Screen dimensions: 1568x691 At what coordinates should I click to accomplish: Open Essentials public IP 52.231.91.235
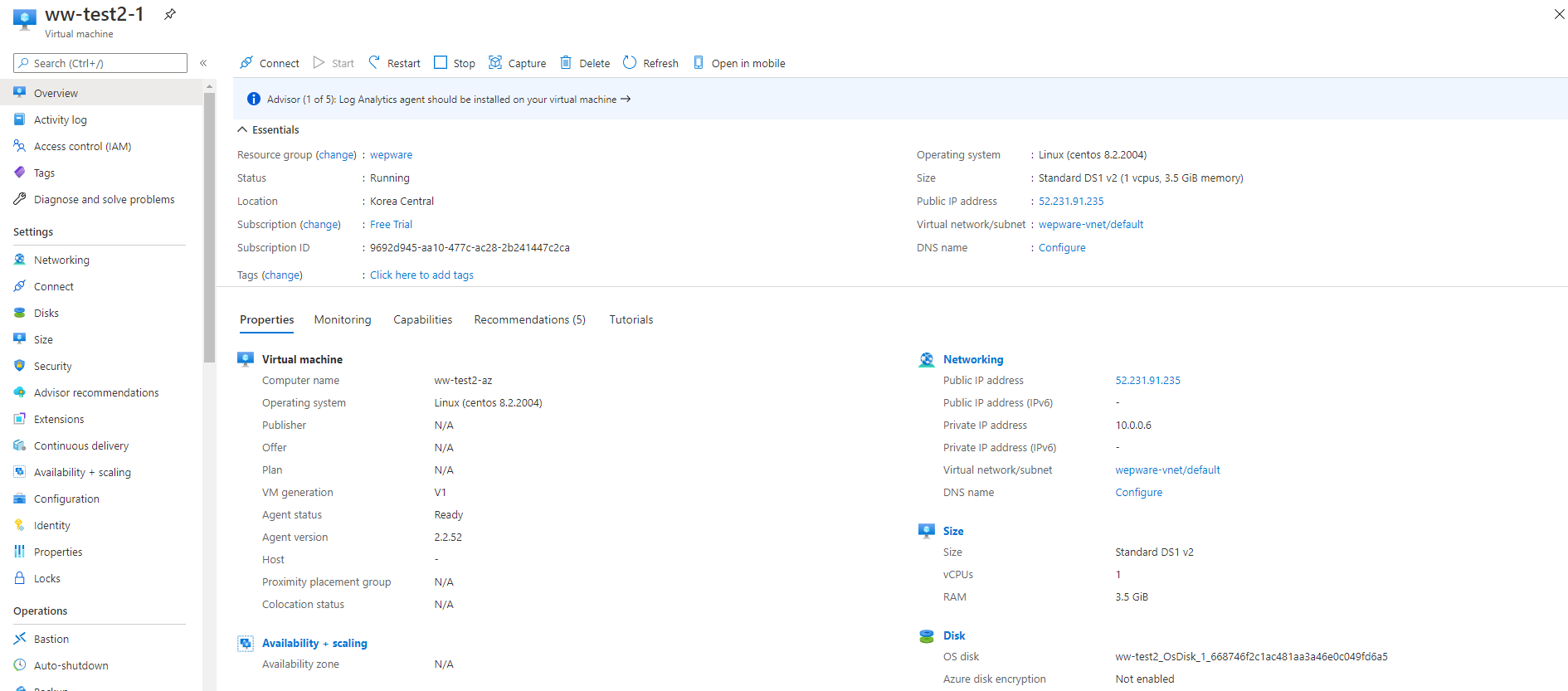[1071, 202]
